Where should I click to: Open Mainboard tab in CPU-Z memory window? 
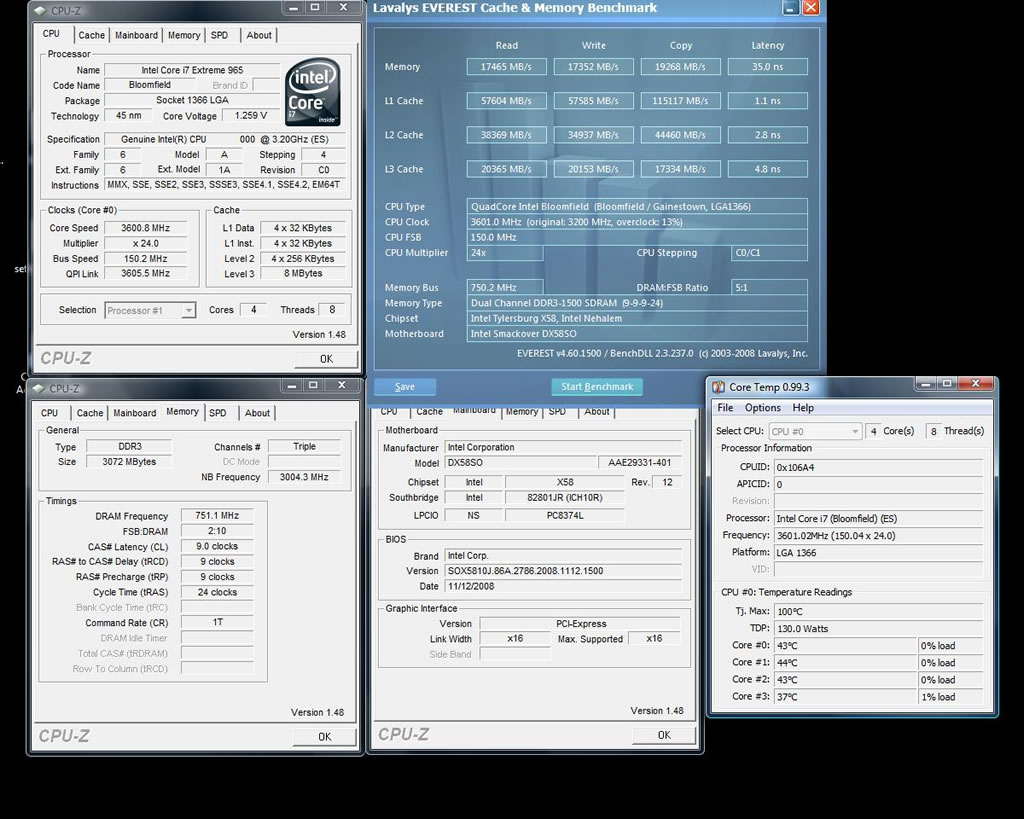pos(135,413)
